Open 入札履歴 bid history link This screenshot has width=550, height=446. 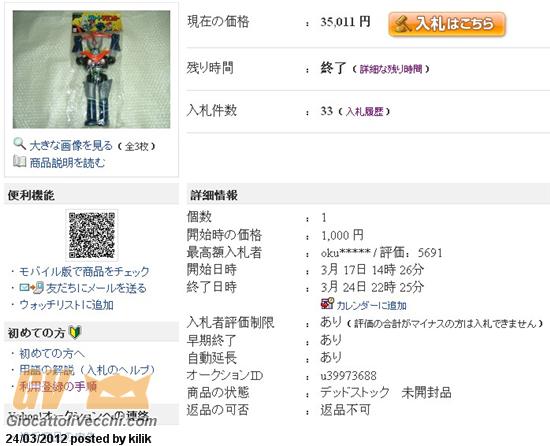point(364,112)
